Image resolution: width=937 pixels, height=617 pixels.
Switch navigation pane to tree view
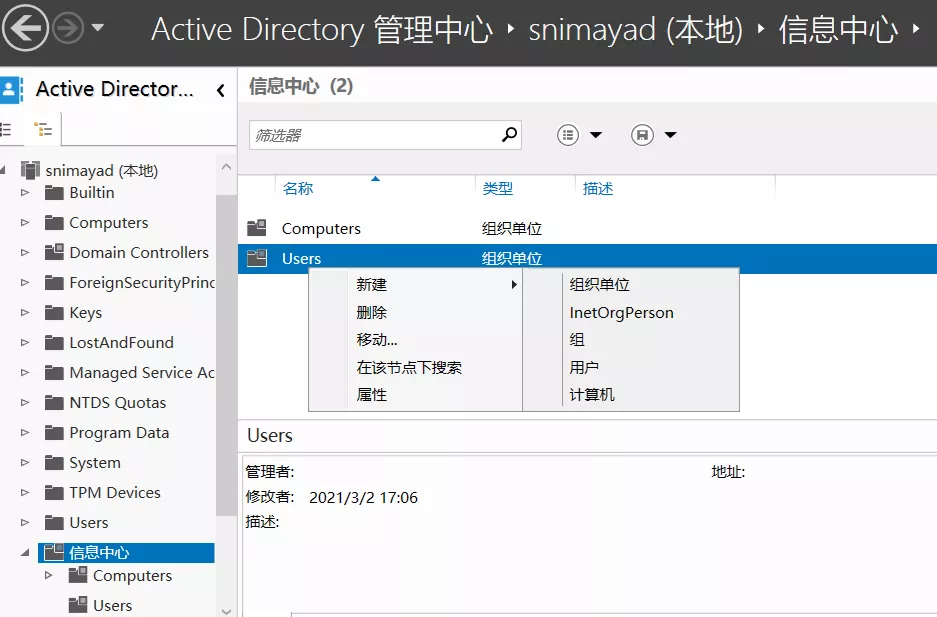pyautogui.click(x=42, y=129)
